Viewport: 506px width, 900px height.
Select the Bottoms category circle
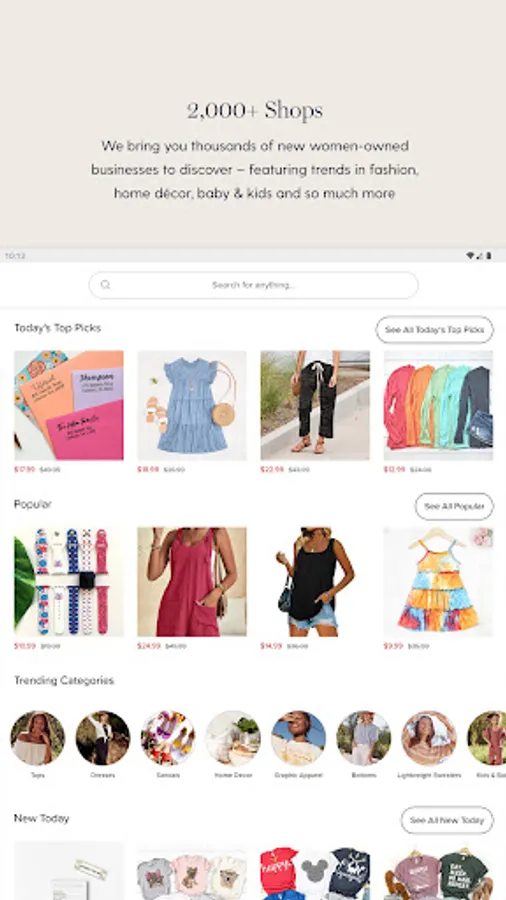click(x=364, y=738)
